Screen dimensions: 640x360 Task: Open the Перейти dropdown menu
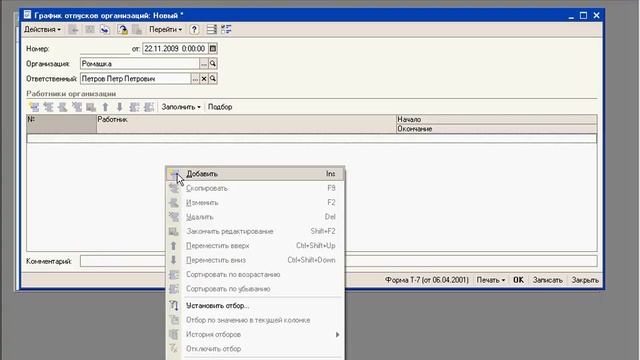coord(165,29)
